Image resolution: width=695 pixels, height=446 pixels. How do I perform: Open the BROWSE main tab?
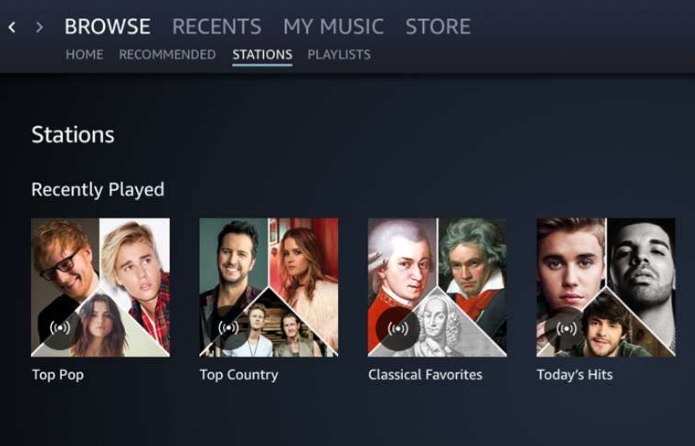pyautogui.click(x=107, y=26)
